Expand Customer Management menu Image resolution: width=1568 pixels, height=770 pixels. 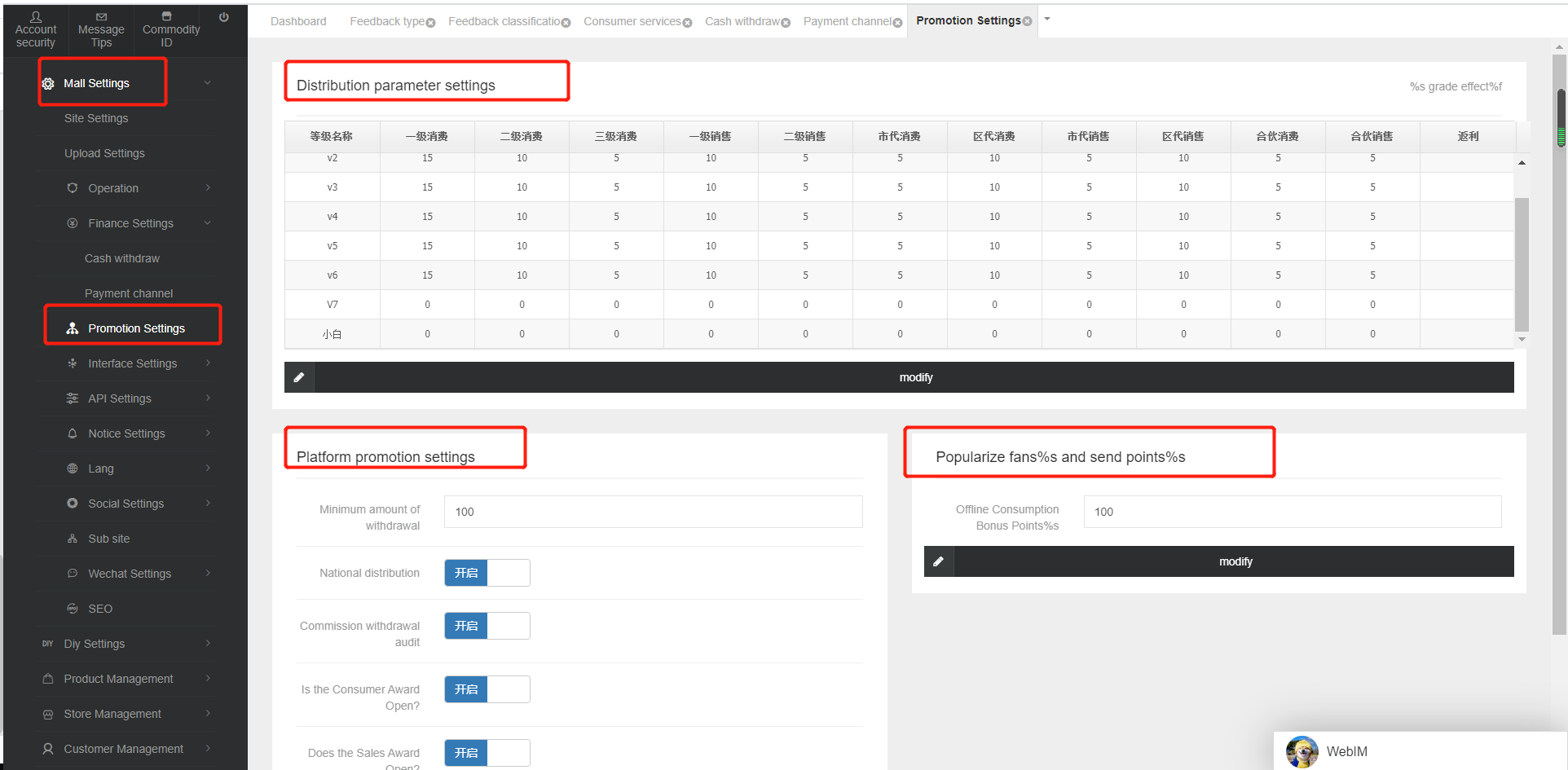coord(208,749)
